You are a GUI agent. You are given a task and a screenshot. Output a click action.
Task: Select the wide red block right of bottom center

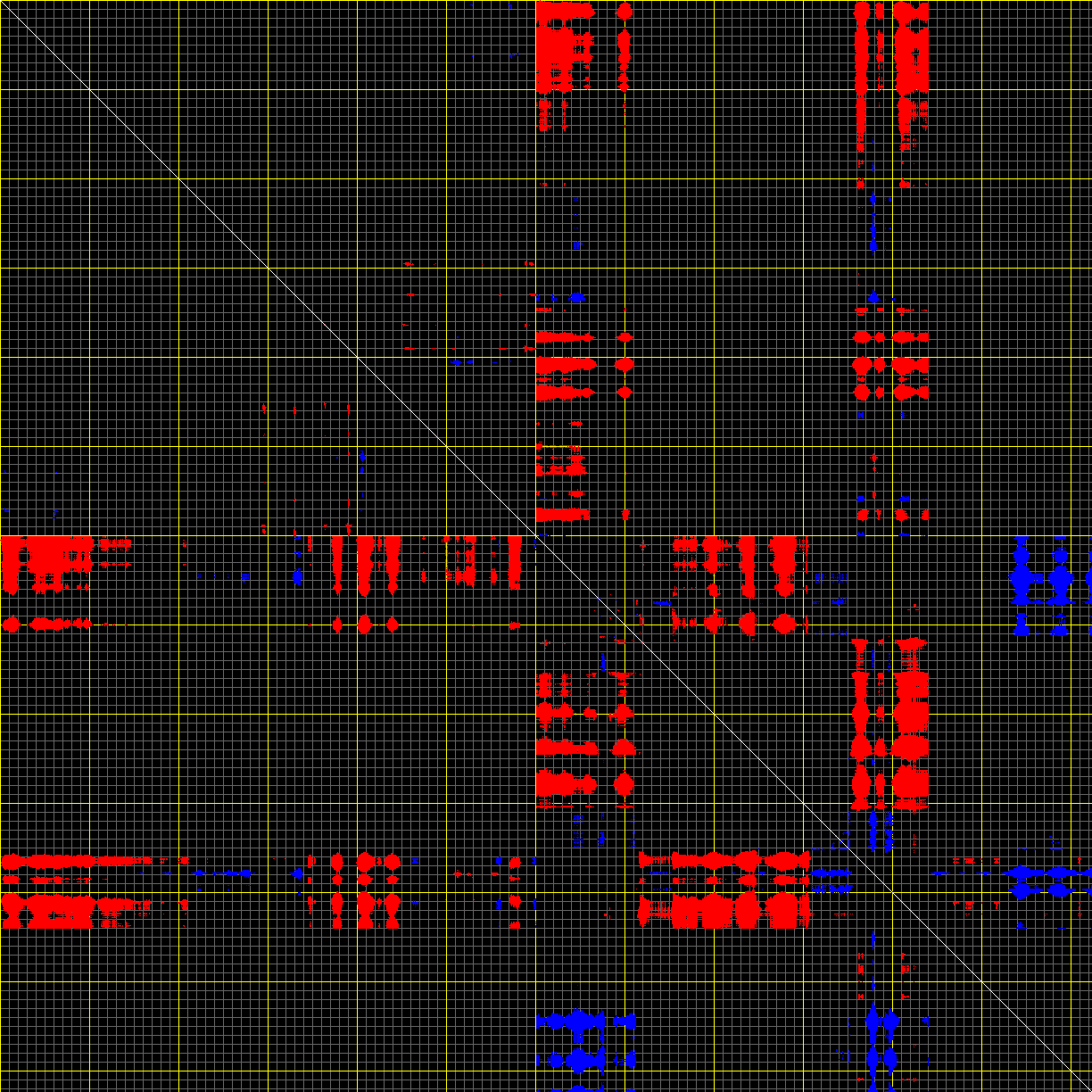pyautogui.click(x=723, y=910)
